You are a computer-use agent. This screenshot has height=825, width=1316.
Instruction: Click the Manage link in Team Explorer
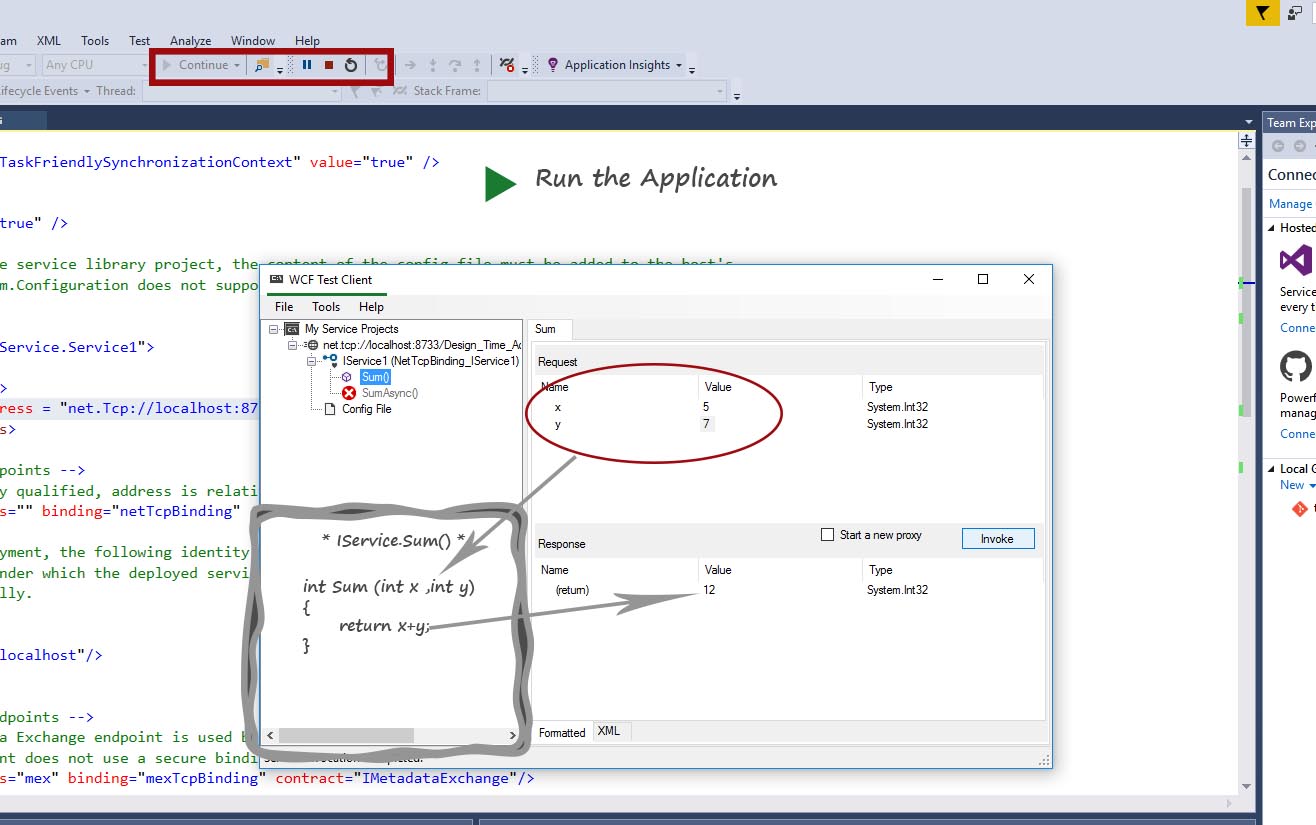click(1290, 204)
